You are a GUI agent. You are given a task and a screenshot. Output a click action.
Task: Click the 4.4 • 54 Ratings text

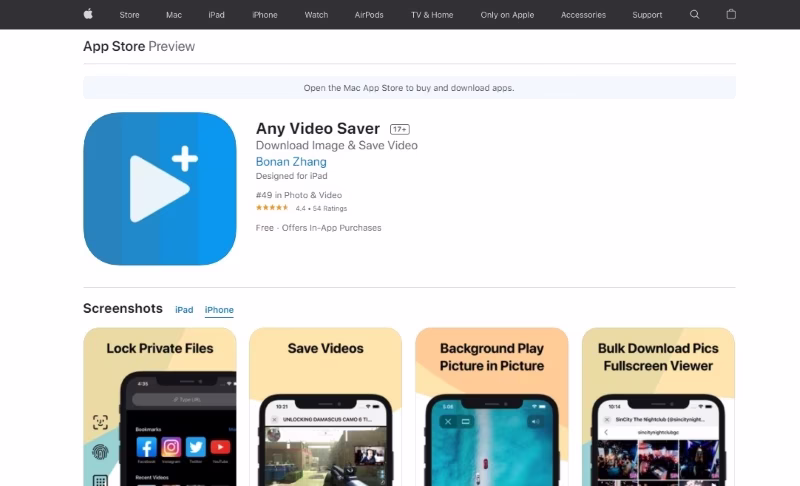click(321, 208)
